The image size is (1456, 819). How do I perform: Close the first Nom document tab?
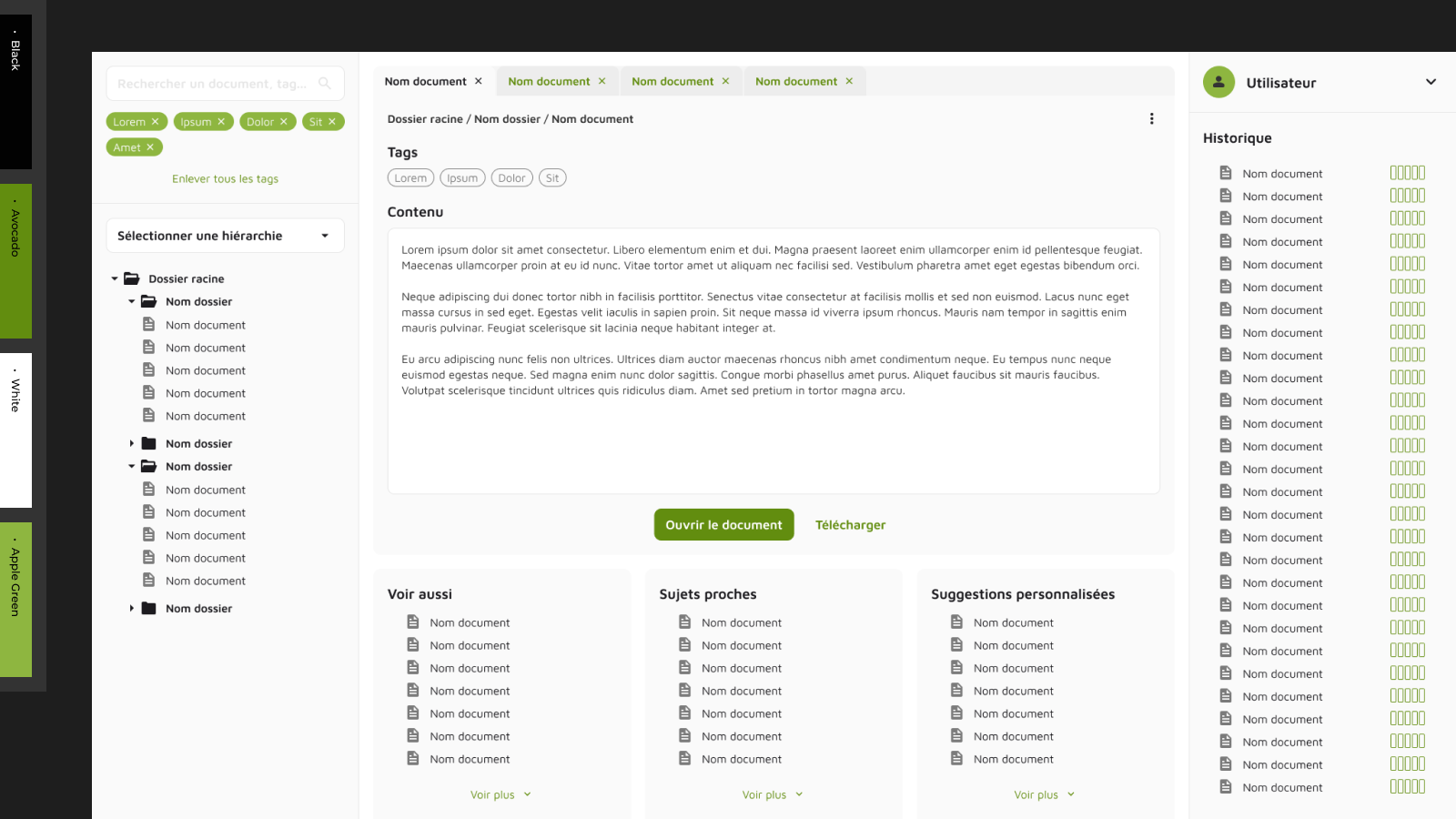(479, 82)
